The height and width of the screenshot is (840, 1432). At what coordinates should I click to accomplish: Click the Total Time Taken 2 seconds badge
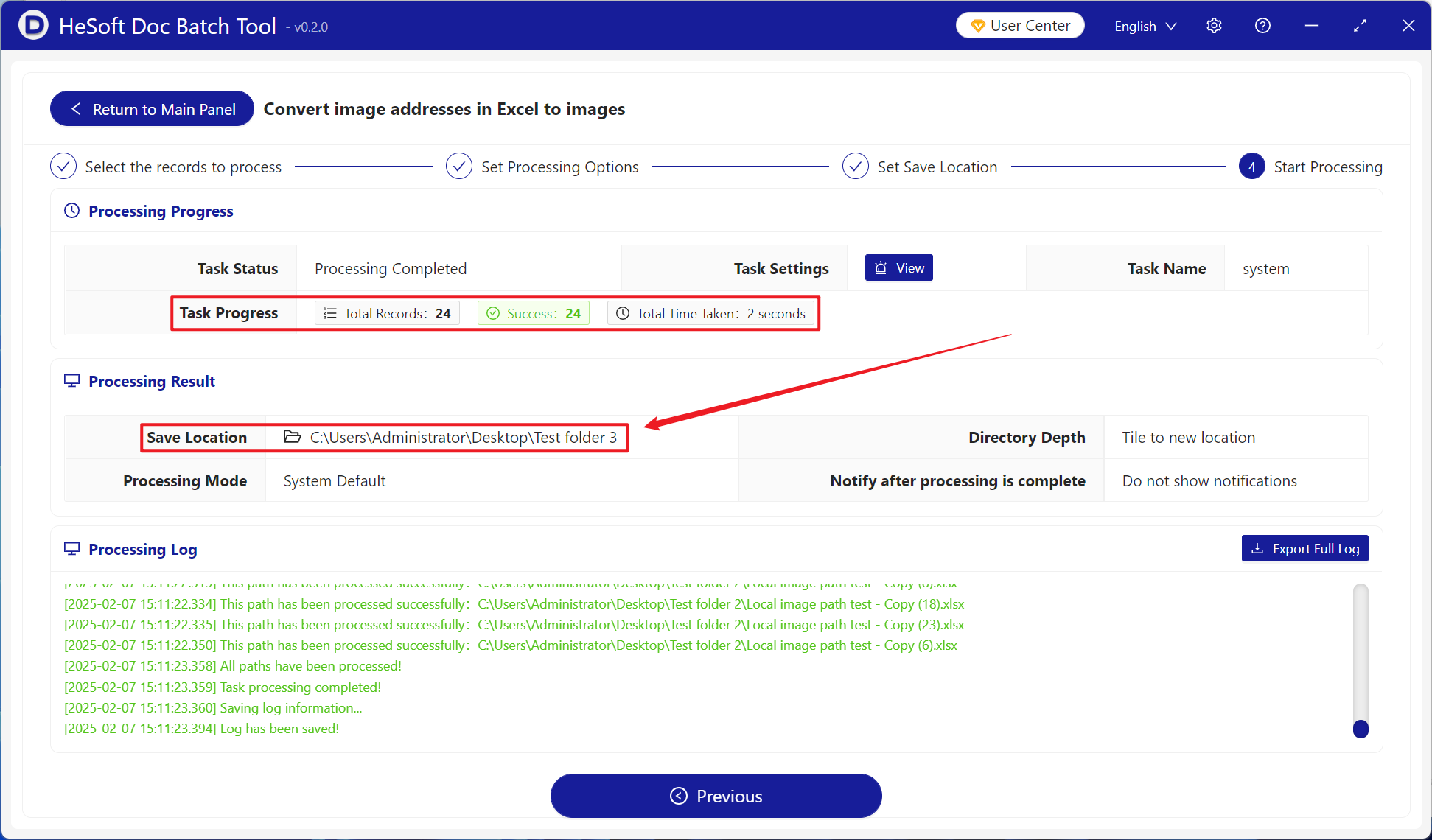[x=711, y=313]
